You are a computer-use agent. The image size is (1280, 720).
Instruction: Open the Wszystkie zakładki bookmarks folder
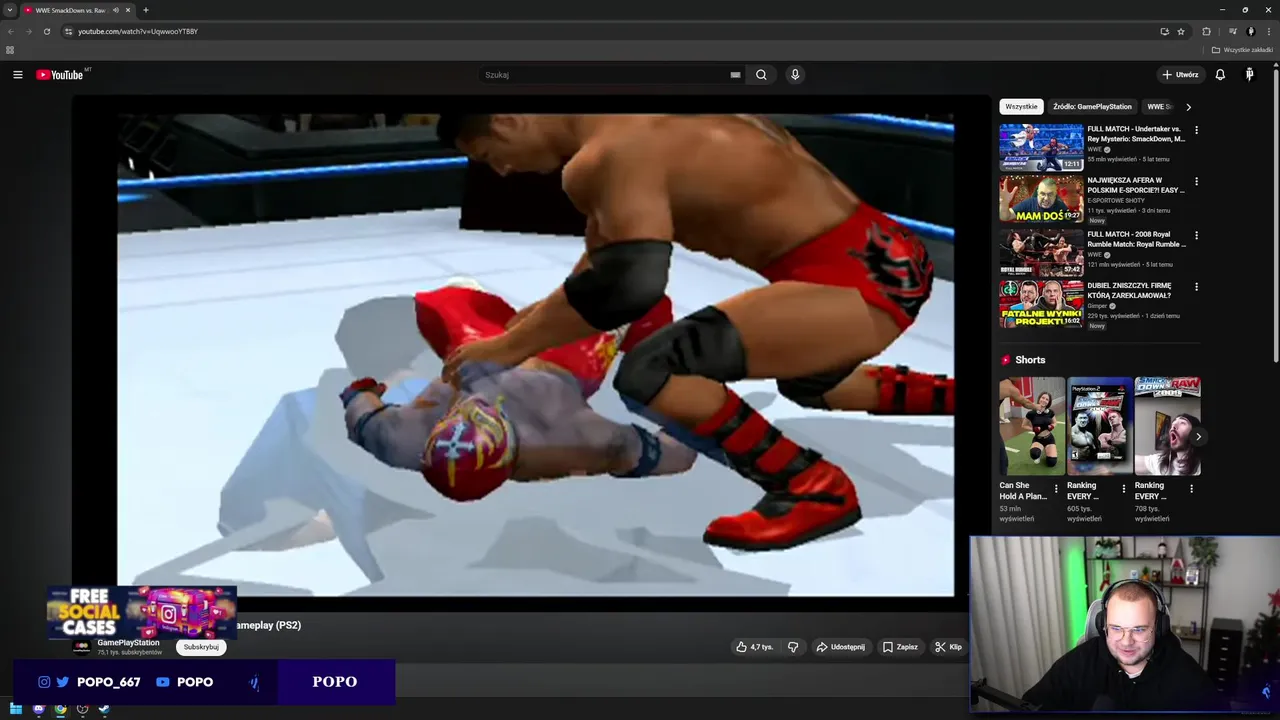(1243, 49)
